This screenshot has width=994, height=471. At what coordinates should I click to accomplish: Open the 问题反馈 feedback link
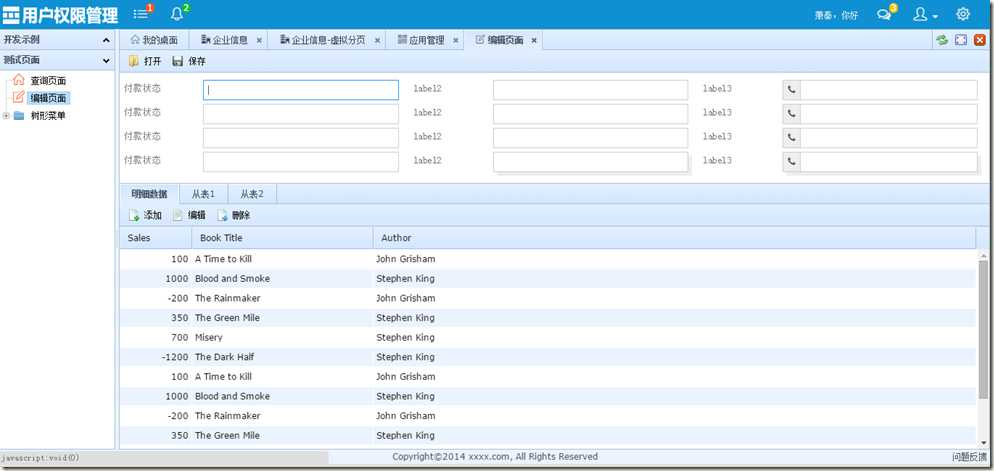tap(969, 457)
